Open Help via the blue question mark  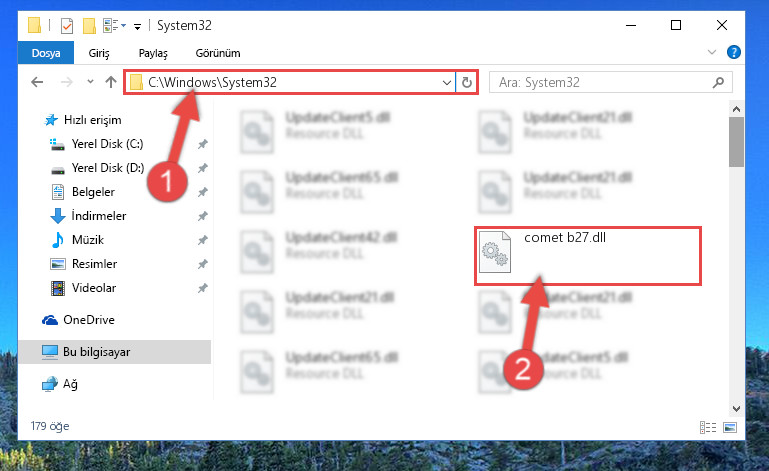(734, 52)
